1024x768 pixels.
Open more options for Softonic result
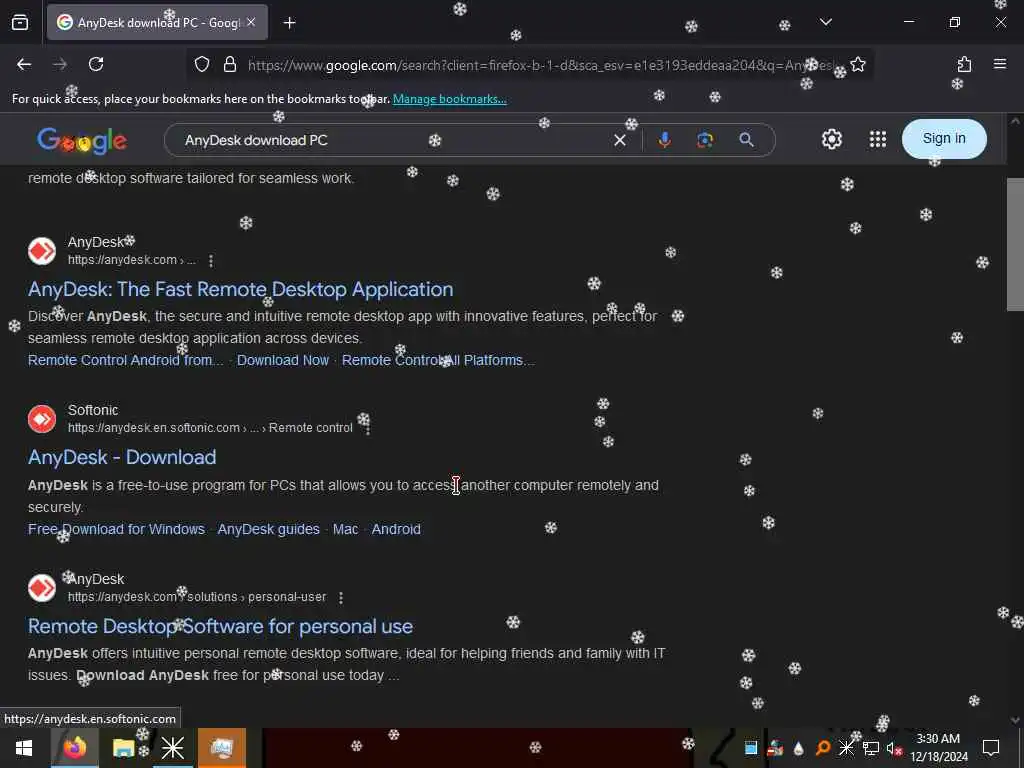(x=368, y=428)
